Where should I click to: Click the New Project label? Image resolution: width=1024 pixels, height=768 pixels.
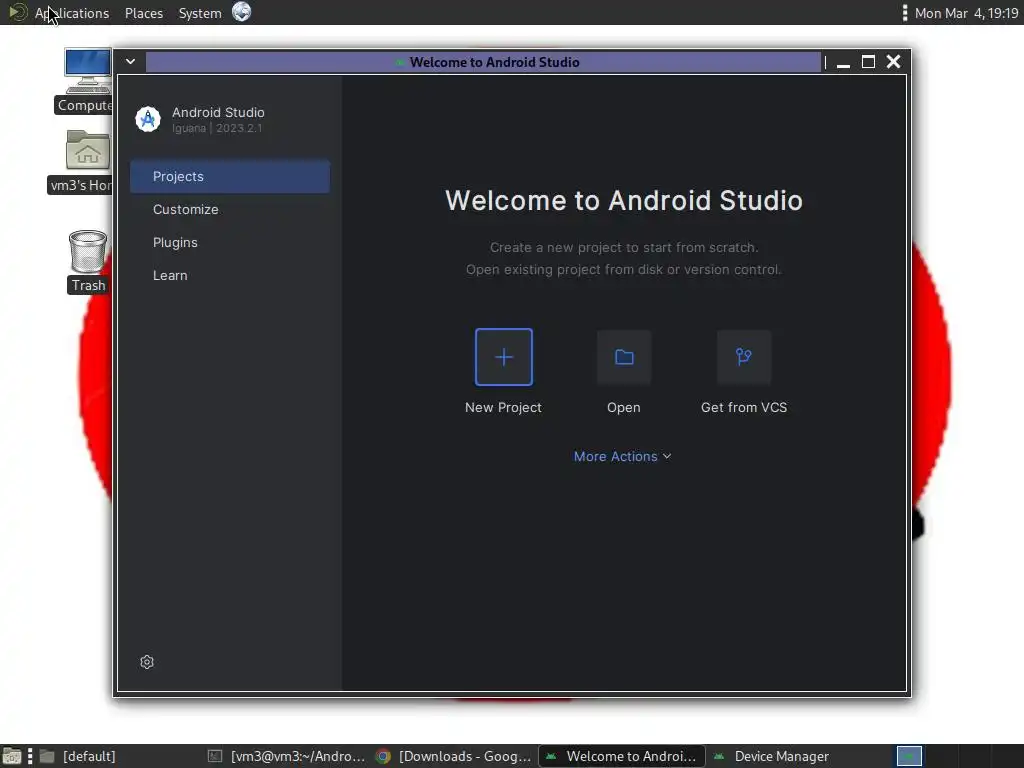pos(504,408)
